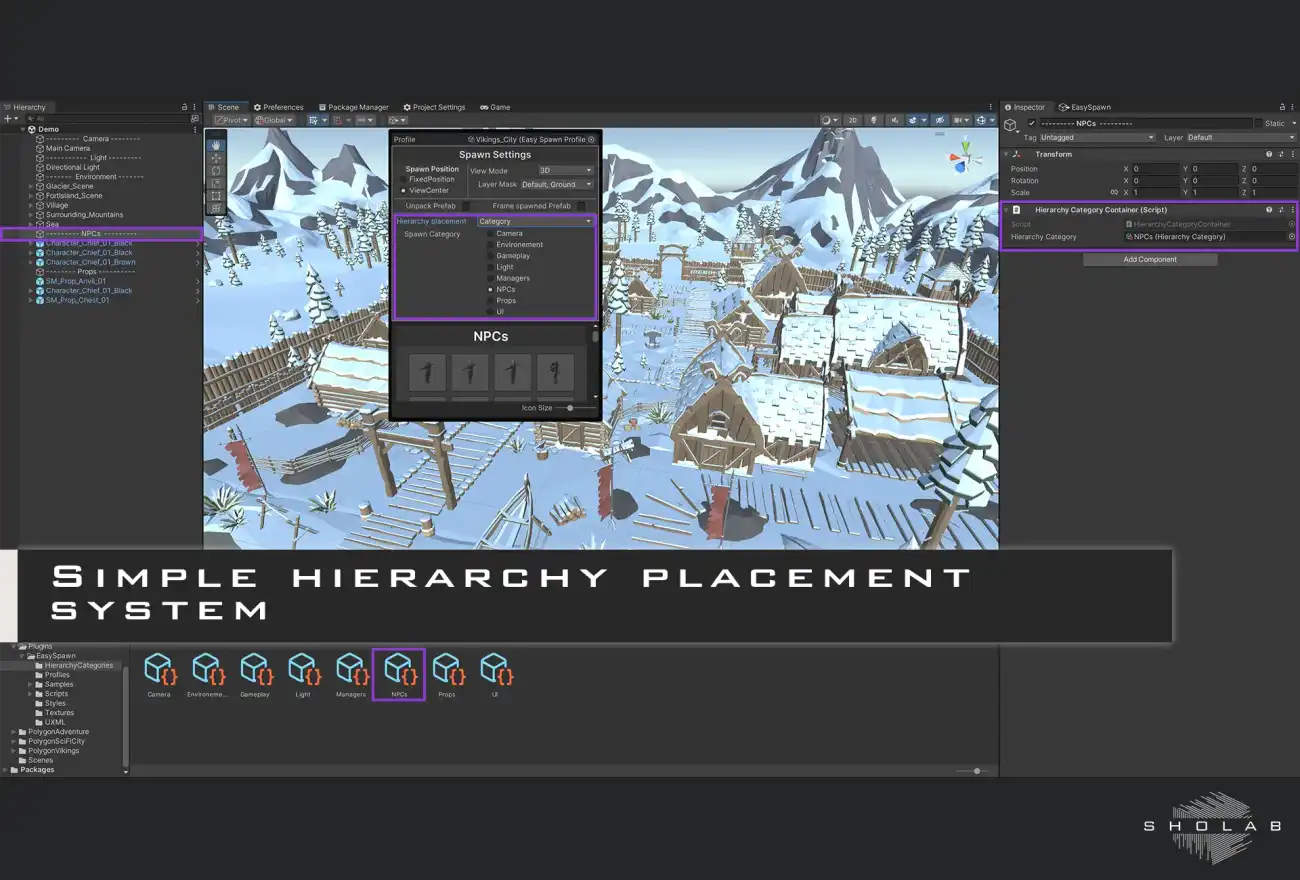Click the Add Component button
Screen dimensions: 1300x880
[x=1150, y=259]
